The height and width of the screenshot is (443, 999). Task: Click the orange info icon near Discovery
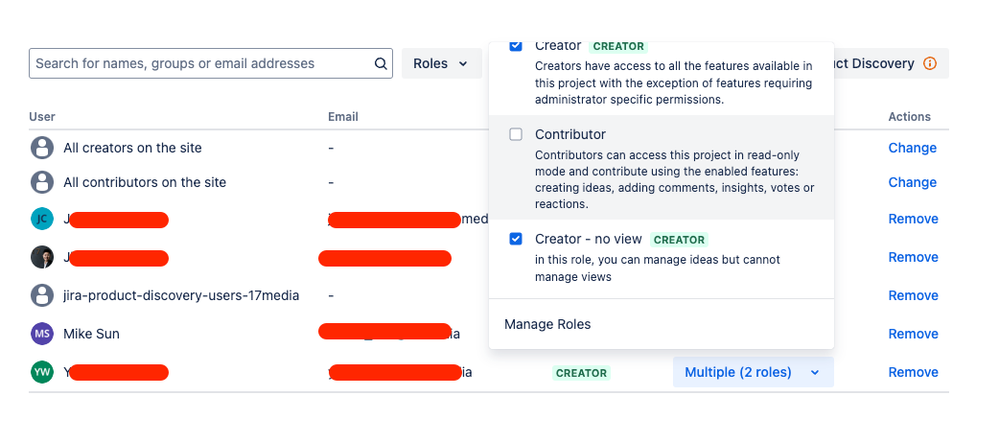point(930,64)
